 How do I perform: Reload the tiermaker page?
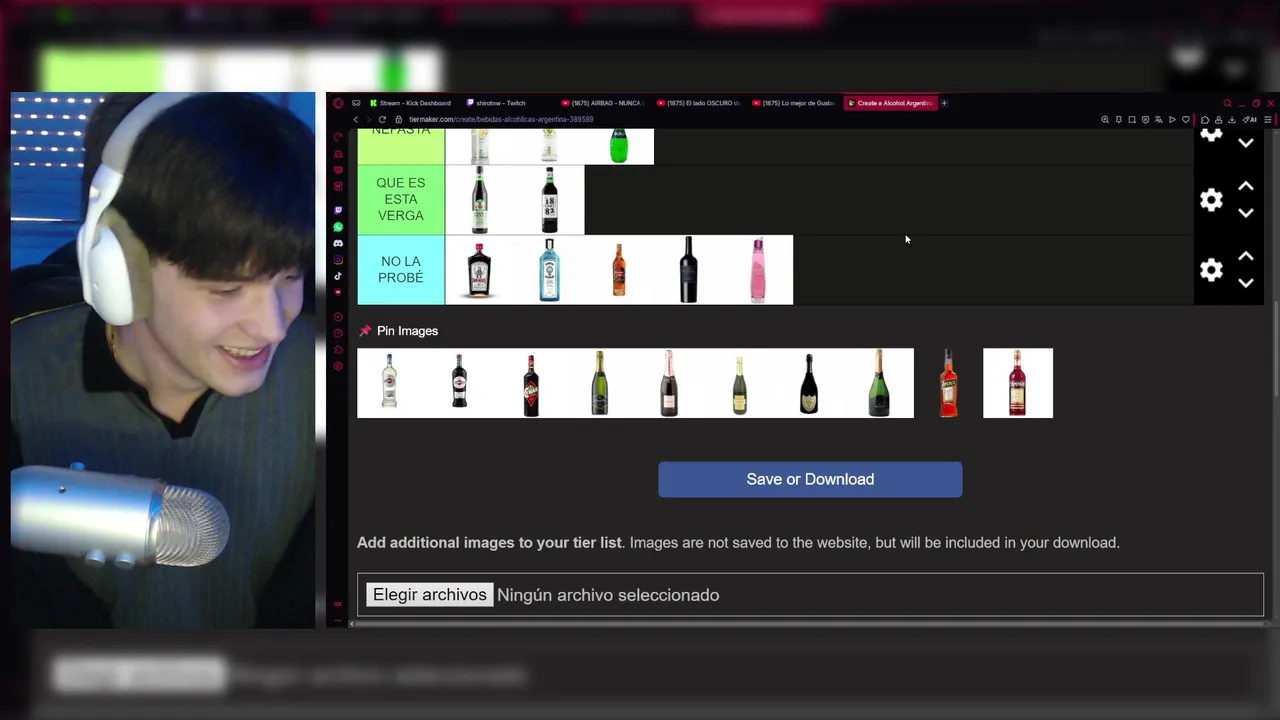pos(382,119)
